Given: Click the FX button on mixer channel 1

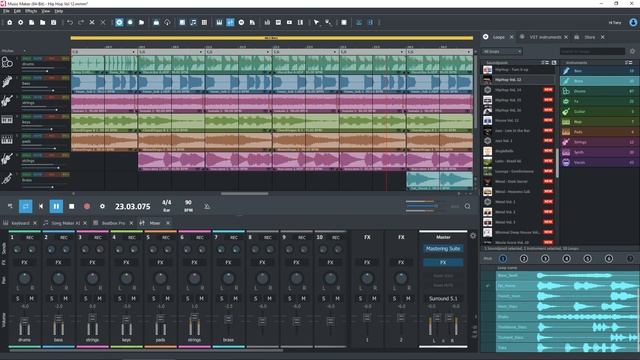Looking at the screenshot, I should pos(24,262).
